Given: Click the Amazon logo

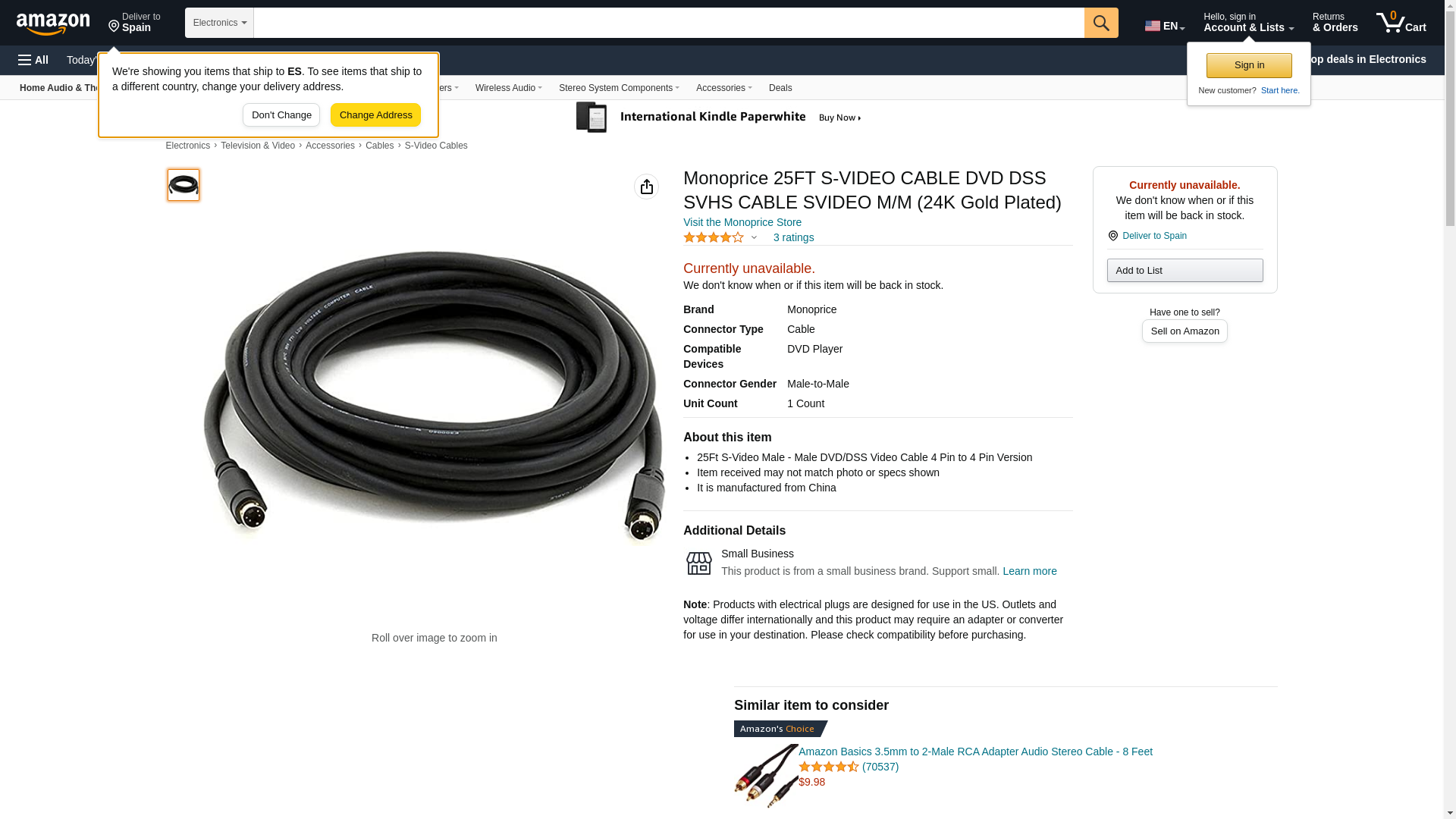Looking at the screenshot, I should pyautogui.click(x=53, y=24).
